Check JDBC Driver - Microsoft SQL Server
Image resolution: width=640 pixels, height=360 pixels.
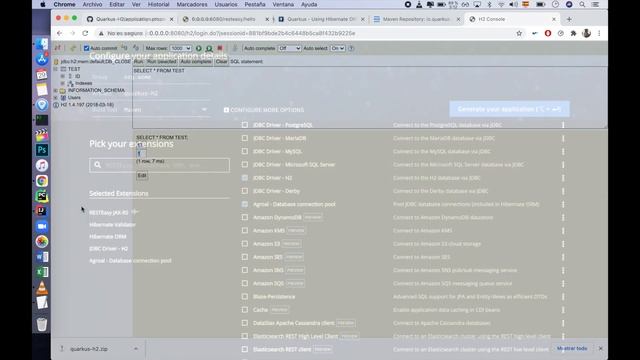[x=244, y=164]
